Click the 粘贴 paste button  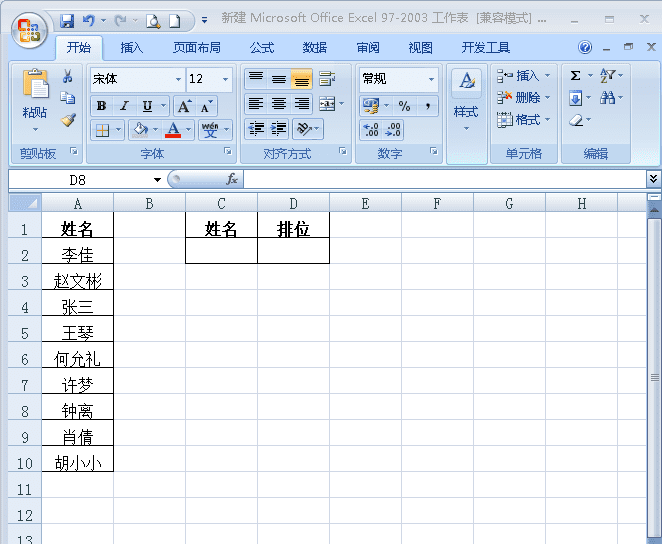tap(35, 100)
